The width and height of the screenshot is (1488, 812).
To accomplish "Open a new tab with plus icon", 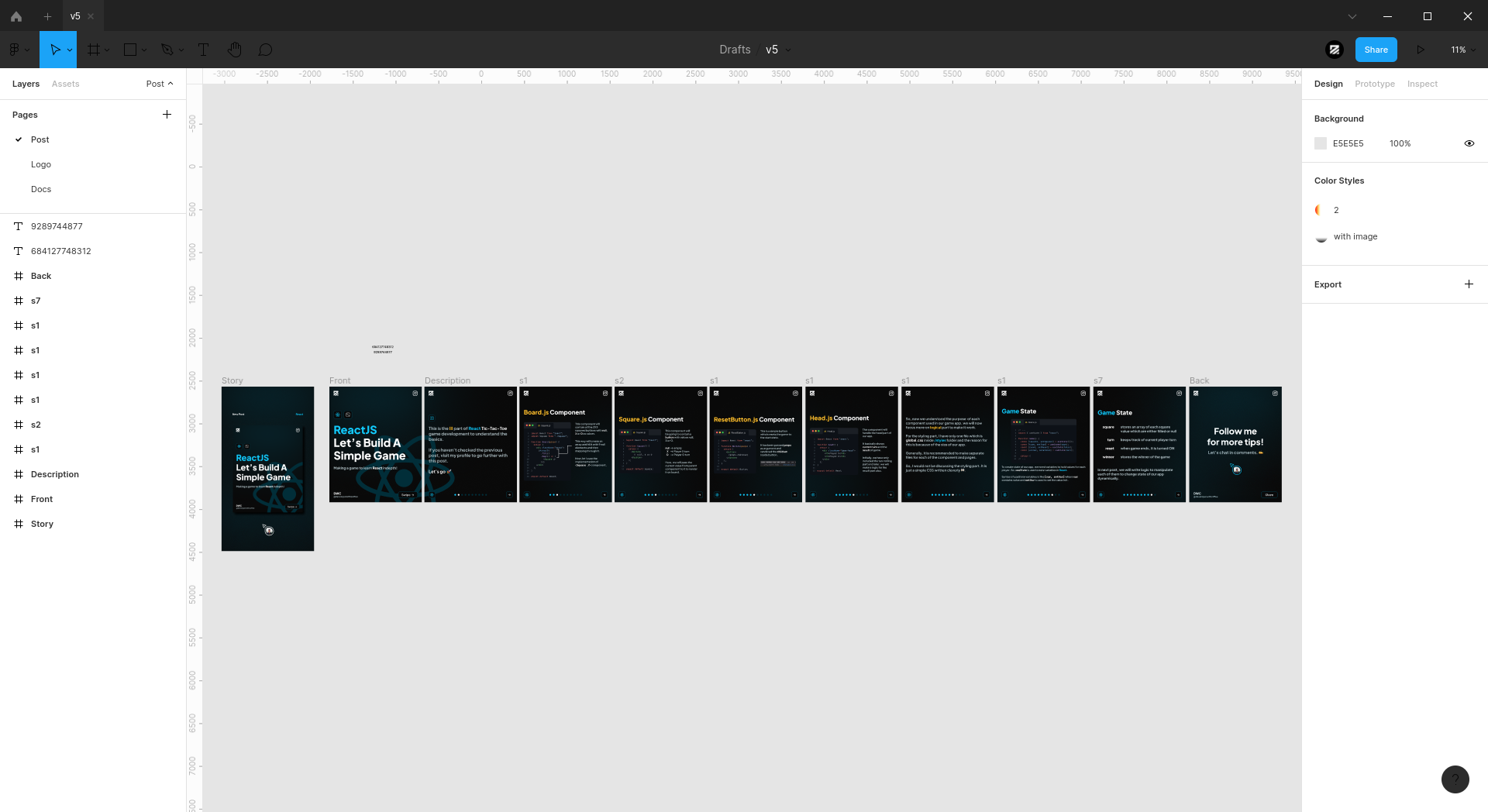I will tap(47, 15).
